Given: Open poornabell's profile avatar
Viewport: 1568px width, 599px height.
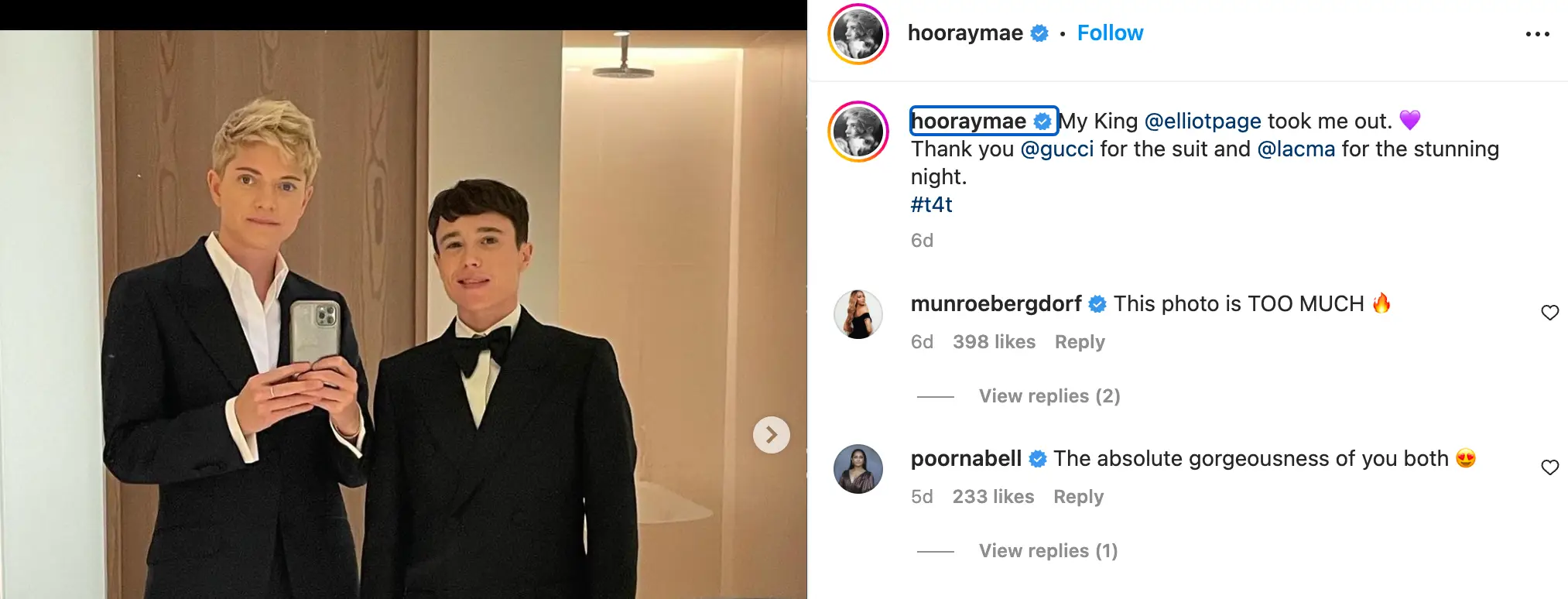Looking at the screenshot, I should click(858, 469).
